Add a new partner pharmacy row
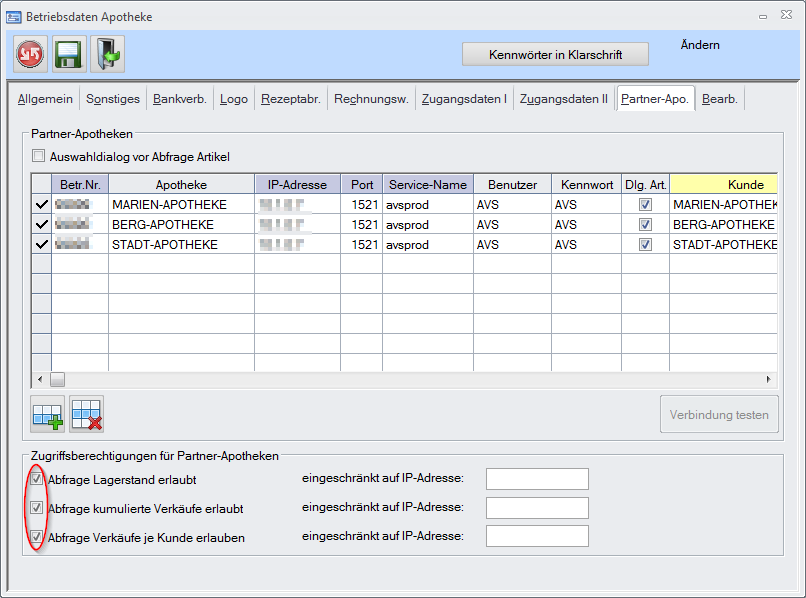The image size is (806, 598). [x=47, y=414]
